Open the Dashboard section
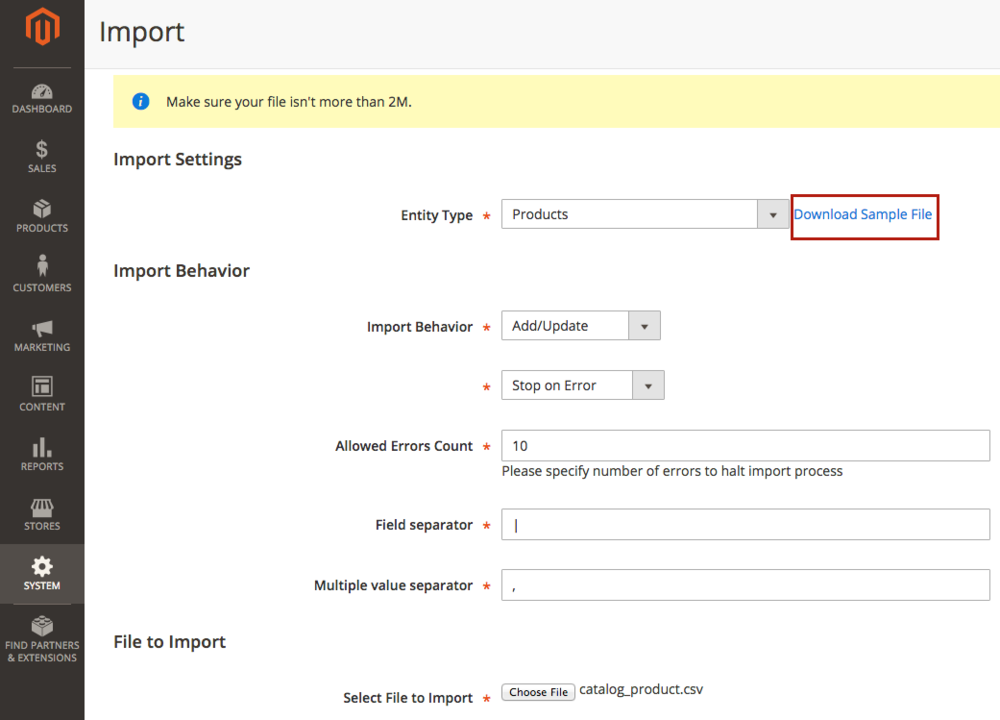The image size is (1000, 720). 41,96
